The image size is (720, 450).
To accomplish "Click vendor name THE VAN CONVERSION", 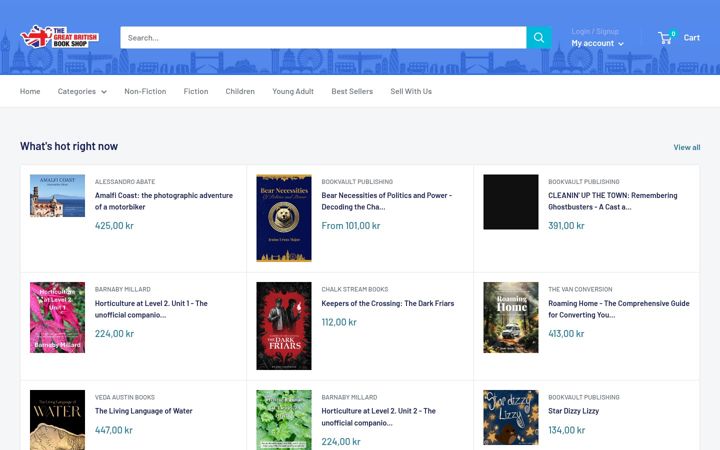I will (x=580, y=289).
